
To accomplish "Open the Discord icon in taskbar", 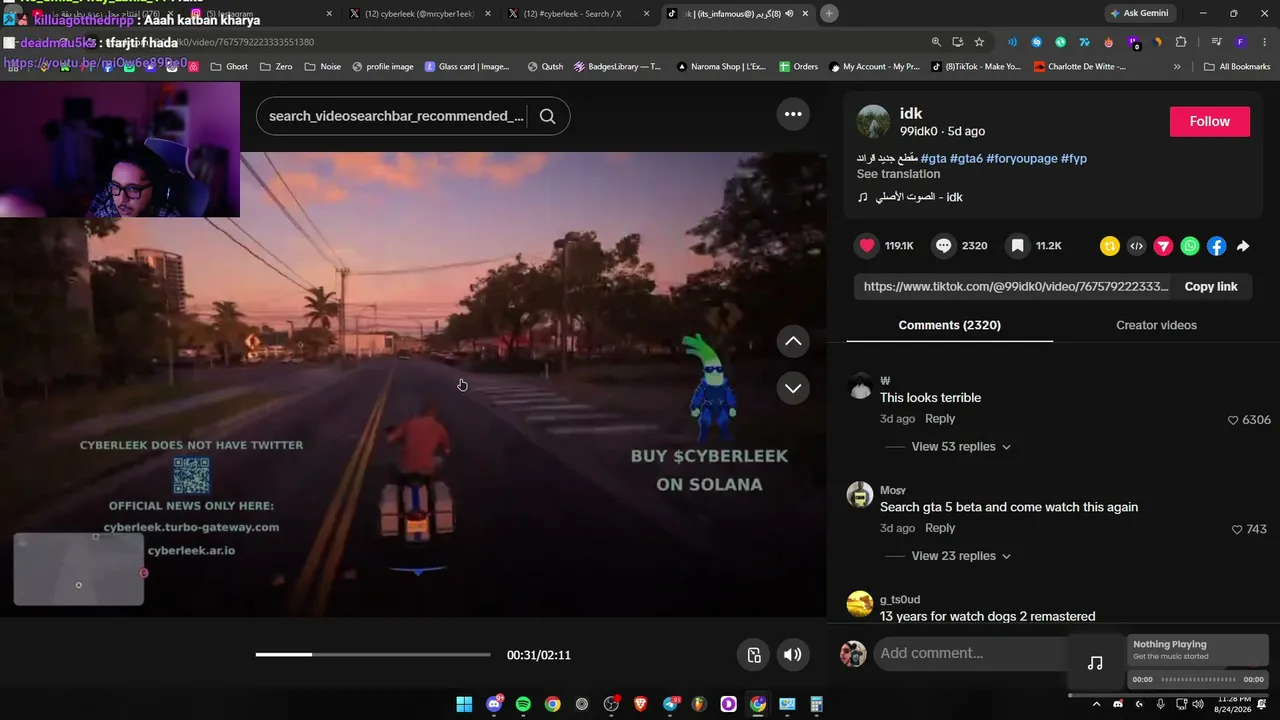I will point(494,704).
